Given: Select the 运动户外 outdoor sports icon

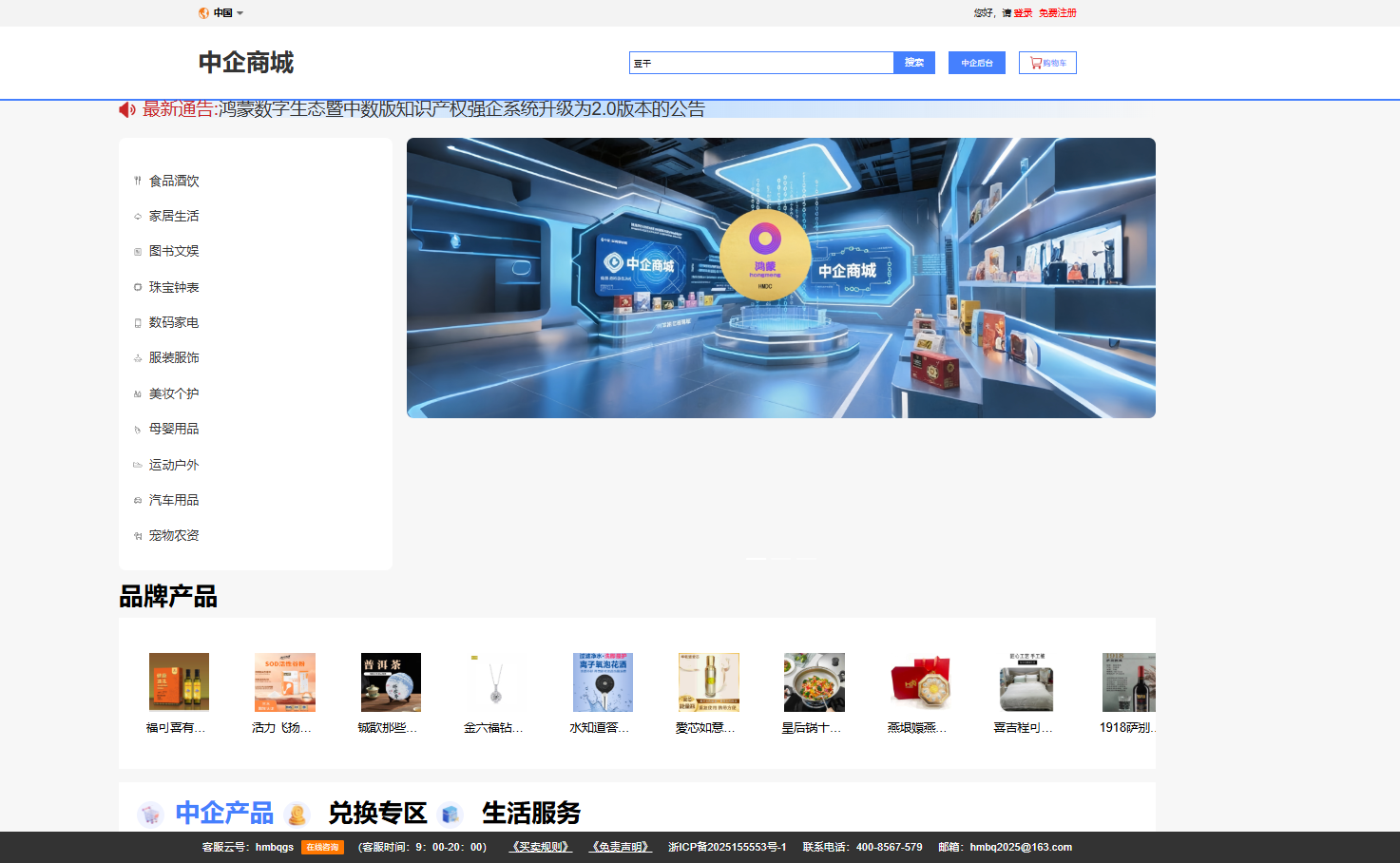Looking at the screenshot, I should [137, 464].
